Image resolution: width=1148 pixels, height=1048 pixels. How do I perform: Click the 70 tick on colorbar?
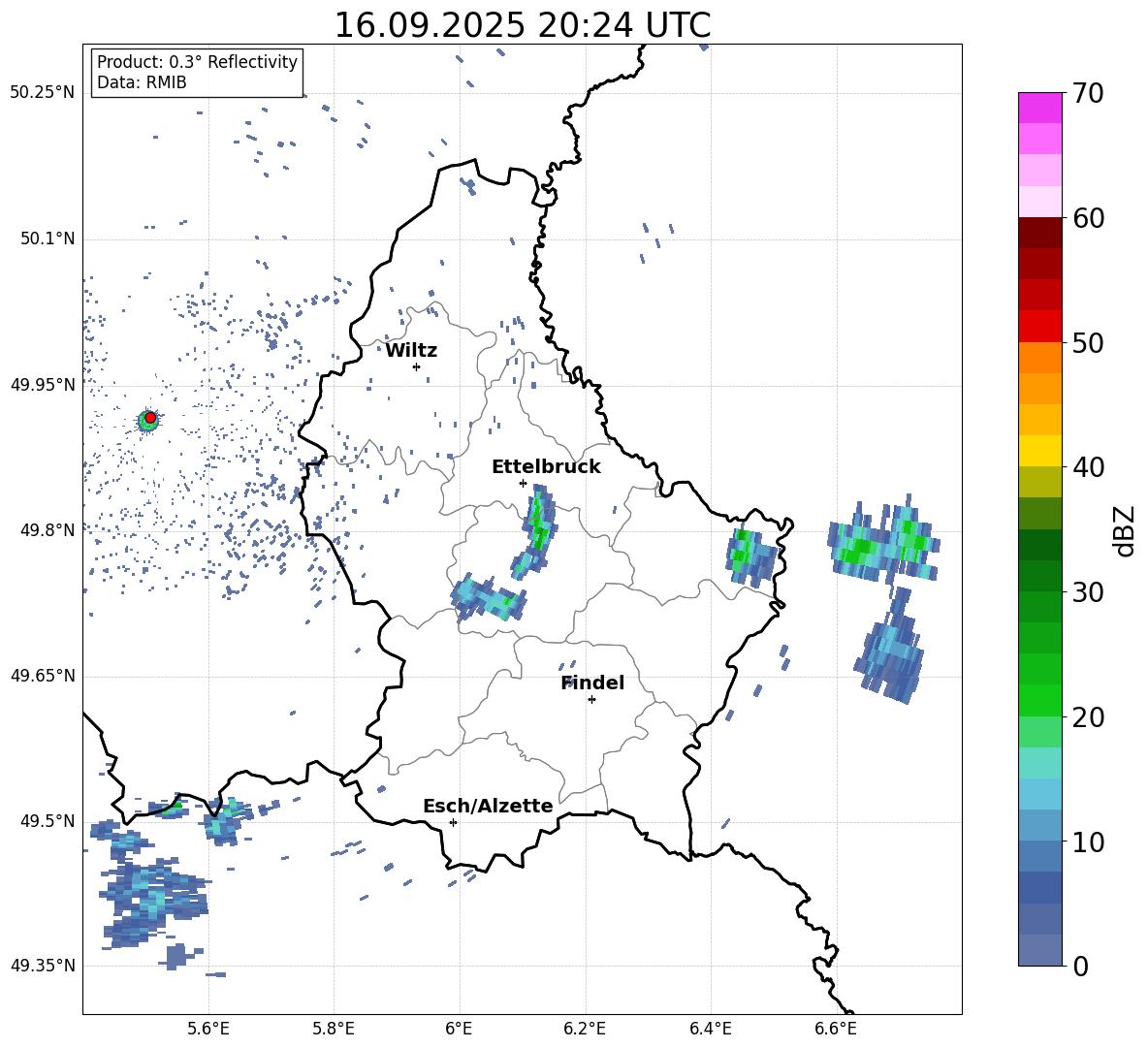point(1088,93)
